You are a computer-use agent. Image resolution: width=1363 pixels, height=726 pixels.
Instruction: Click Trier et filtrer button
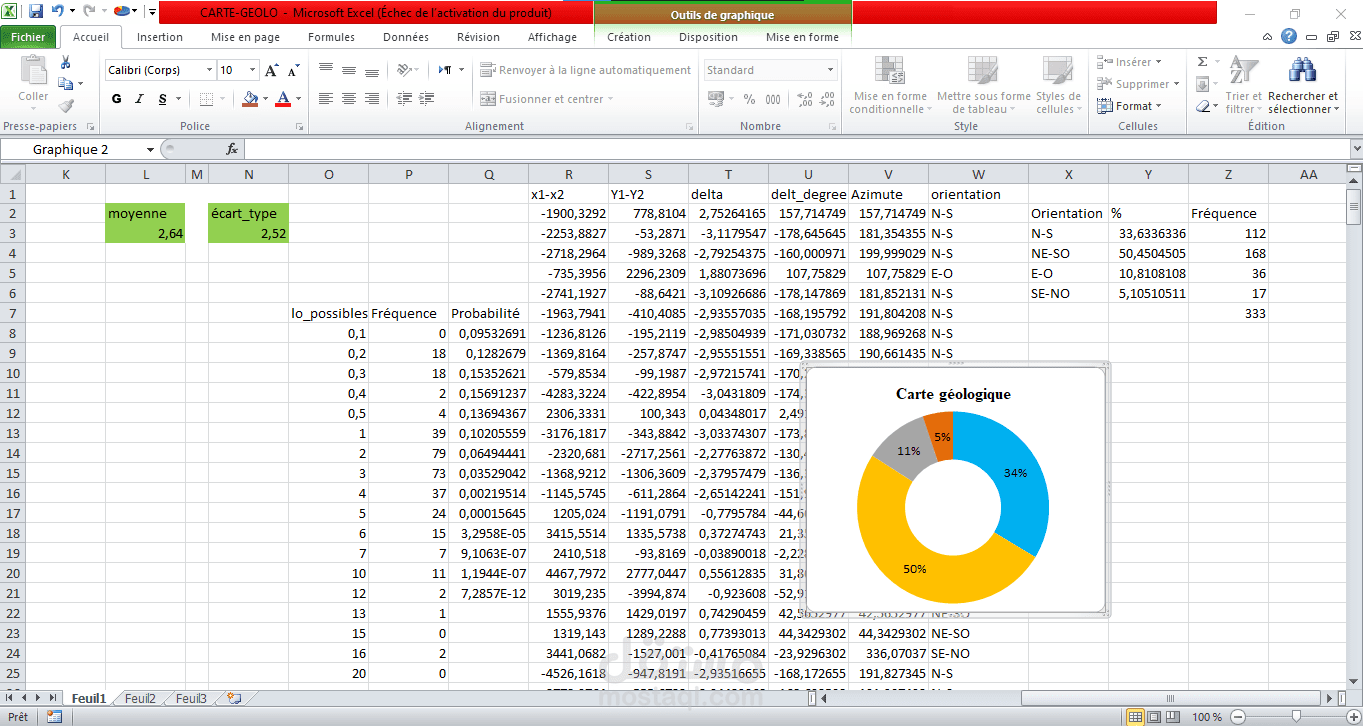pos(1243,87)
